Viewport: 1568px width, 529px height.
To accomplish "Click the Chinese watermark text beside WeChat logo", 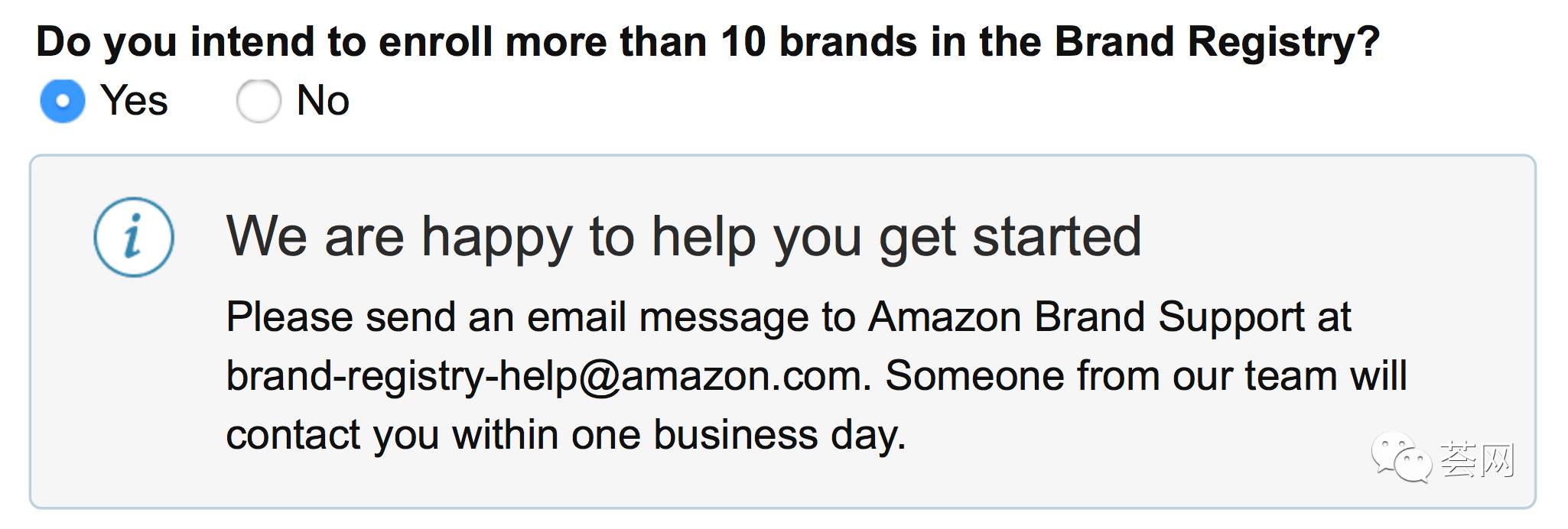I will click(x=1478, y=460).
